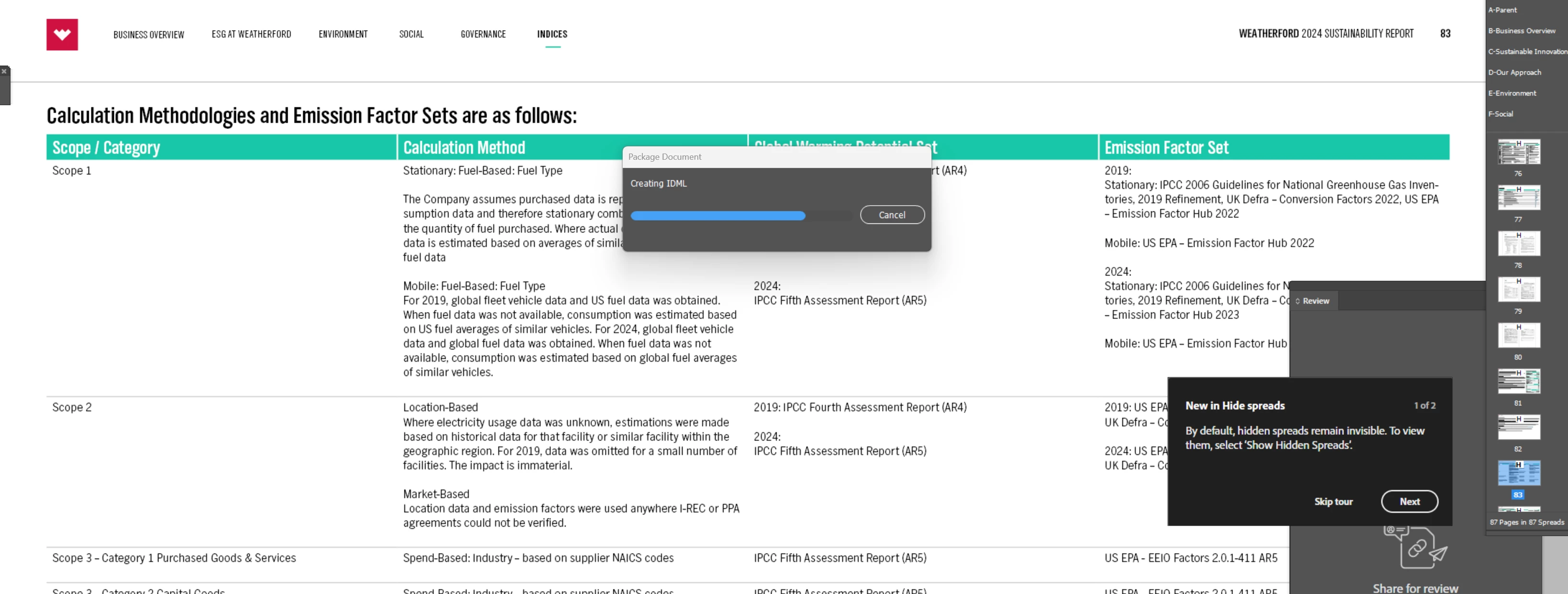Select page 76 thumbnail
The image size is (1568, 594).
(1519, 152)
